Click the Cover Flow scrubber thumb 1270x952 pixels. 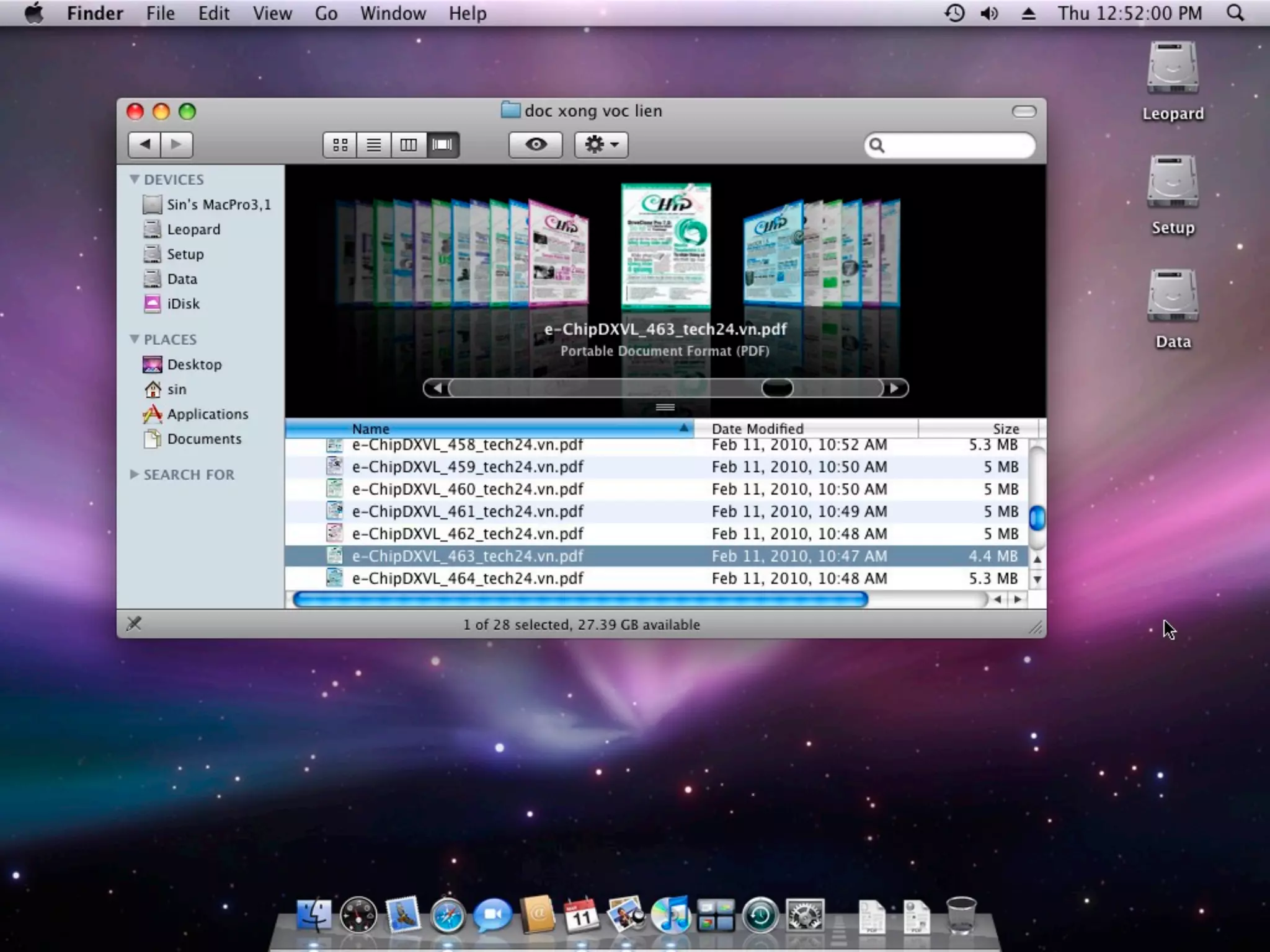[777, 389]
